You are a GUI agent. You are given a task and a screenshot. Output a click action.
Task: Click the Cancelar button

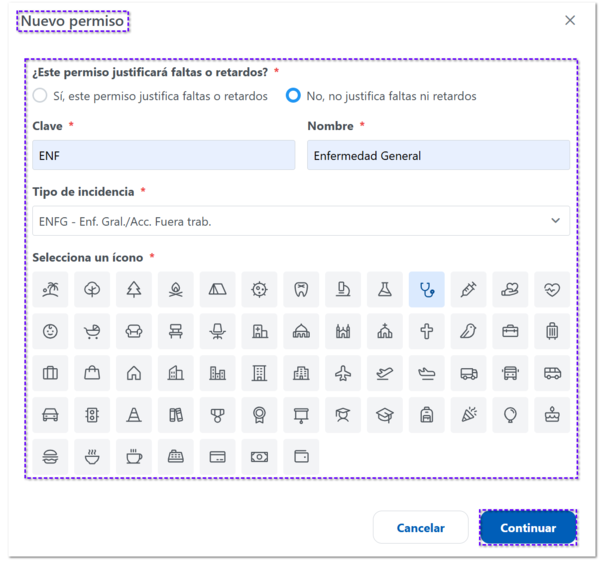(421, 527)
